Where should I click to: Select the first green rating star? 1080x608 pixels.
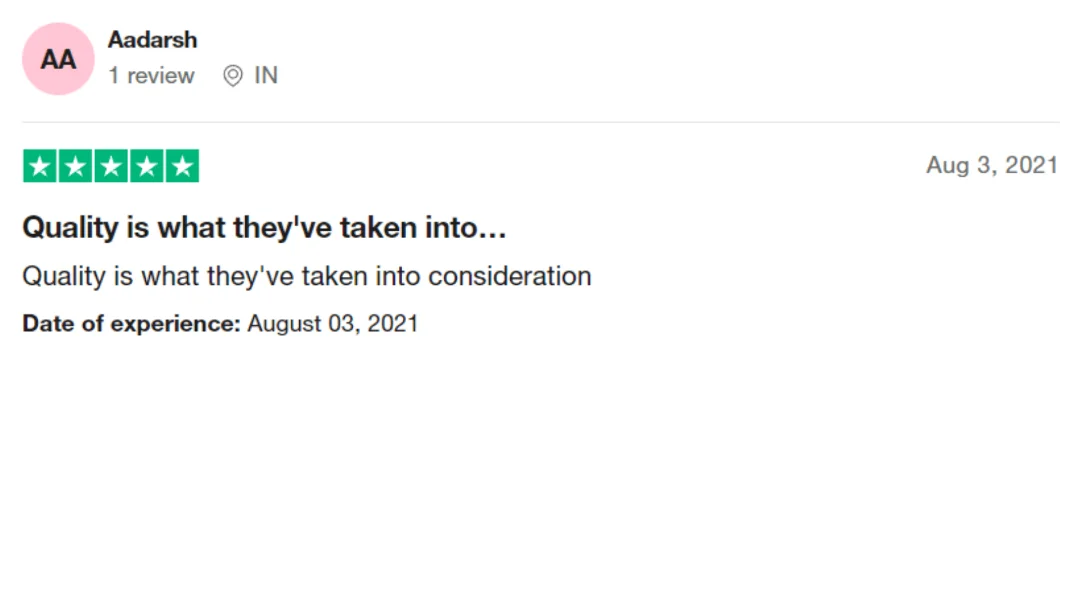pos(40,166)
